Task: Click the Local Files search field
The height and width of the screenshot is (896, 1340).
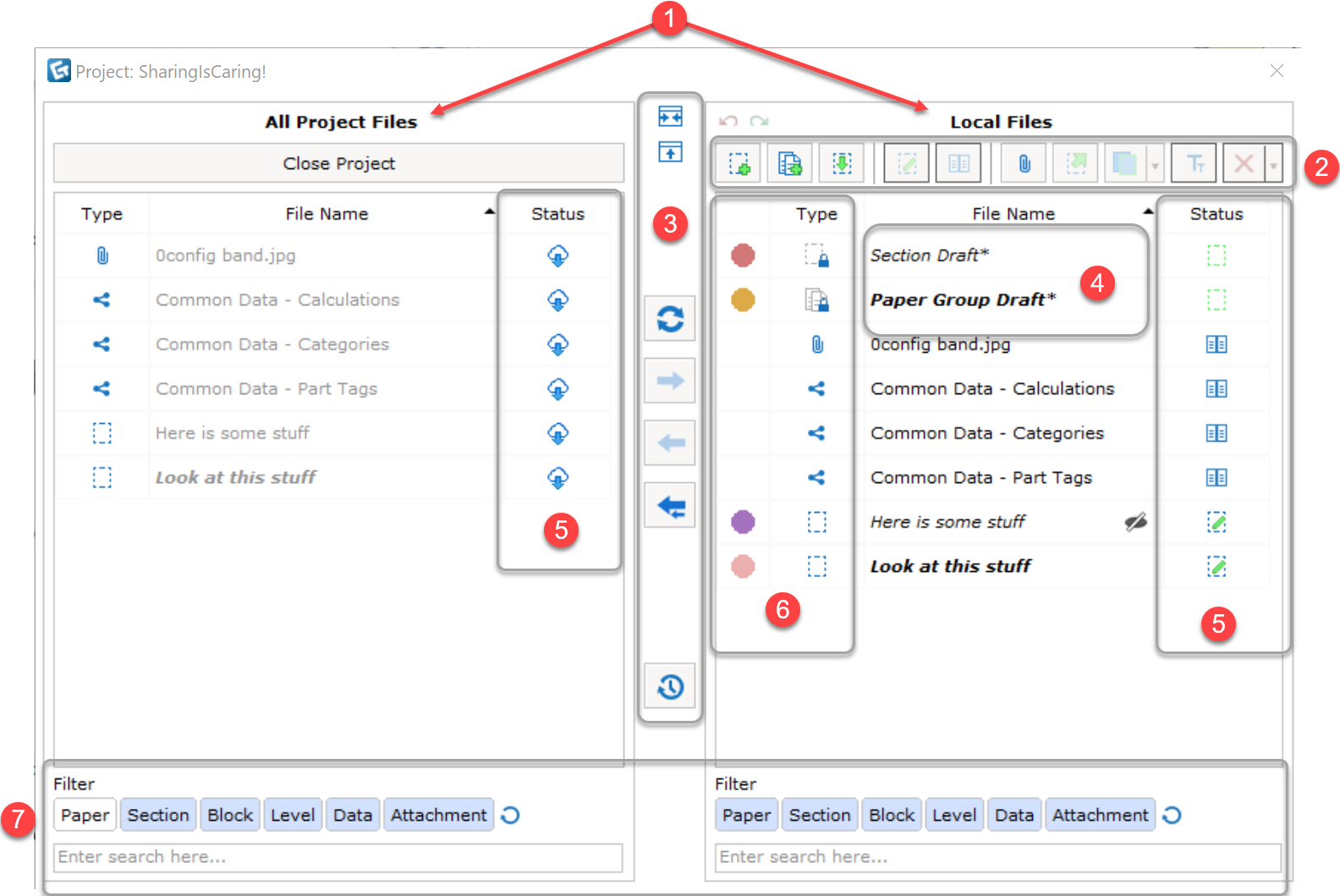Action: tap(998, 857)
